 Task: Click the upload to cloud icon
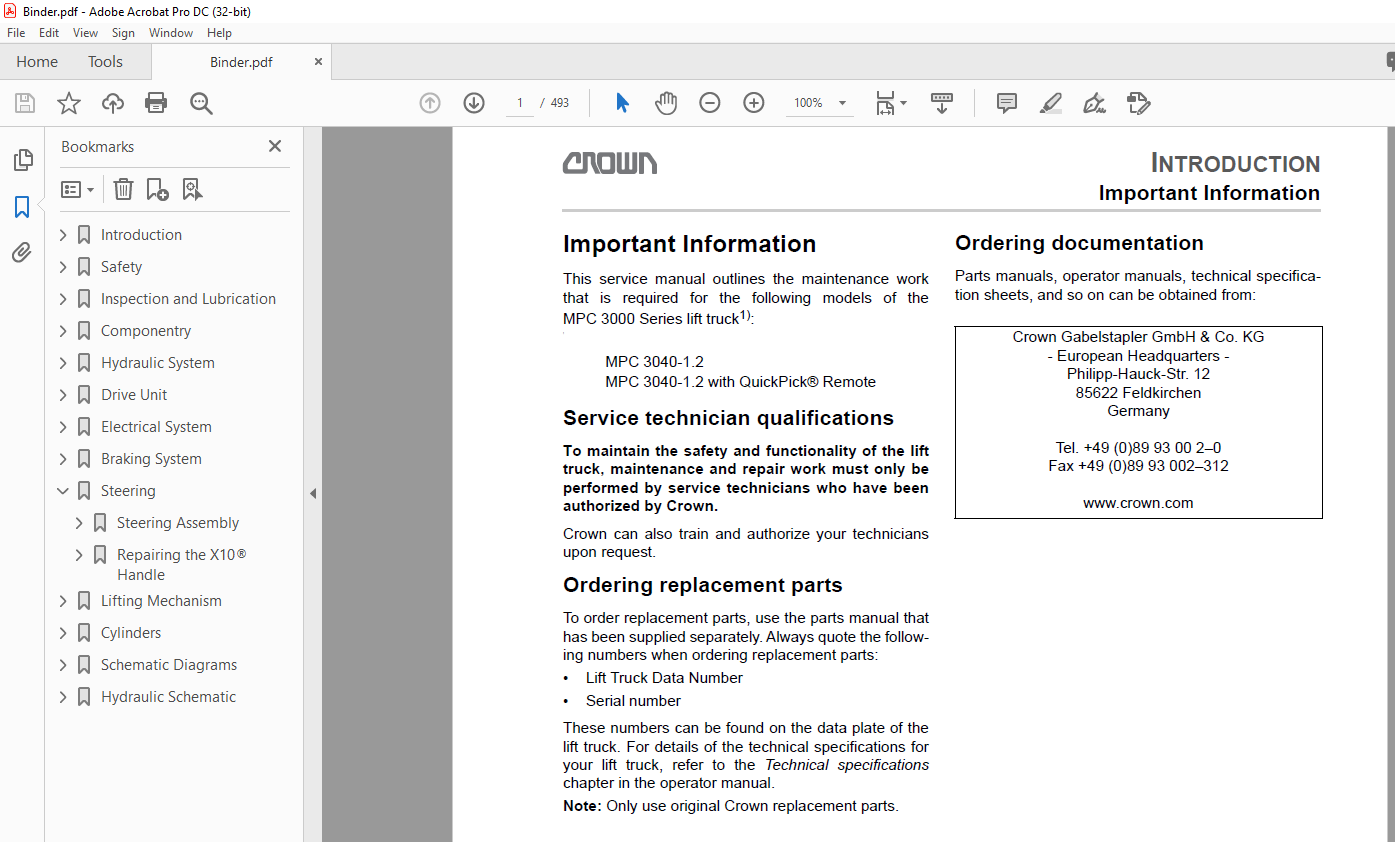pyautogui.click(x=113, y=103)
